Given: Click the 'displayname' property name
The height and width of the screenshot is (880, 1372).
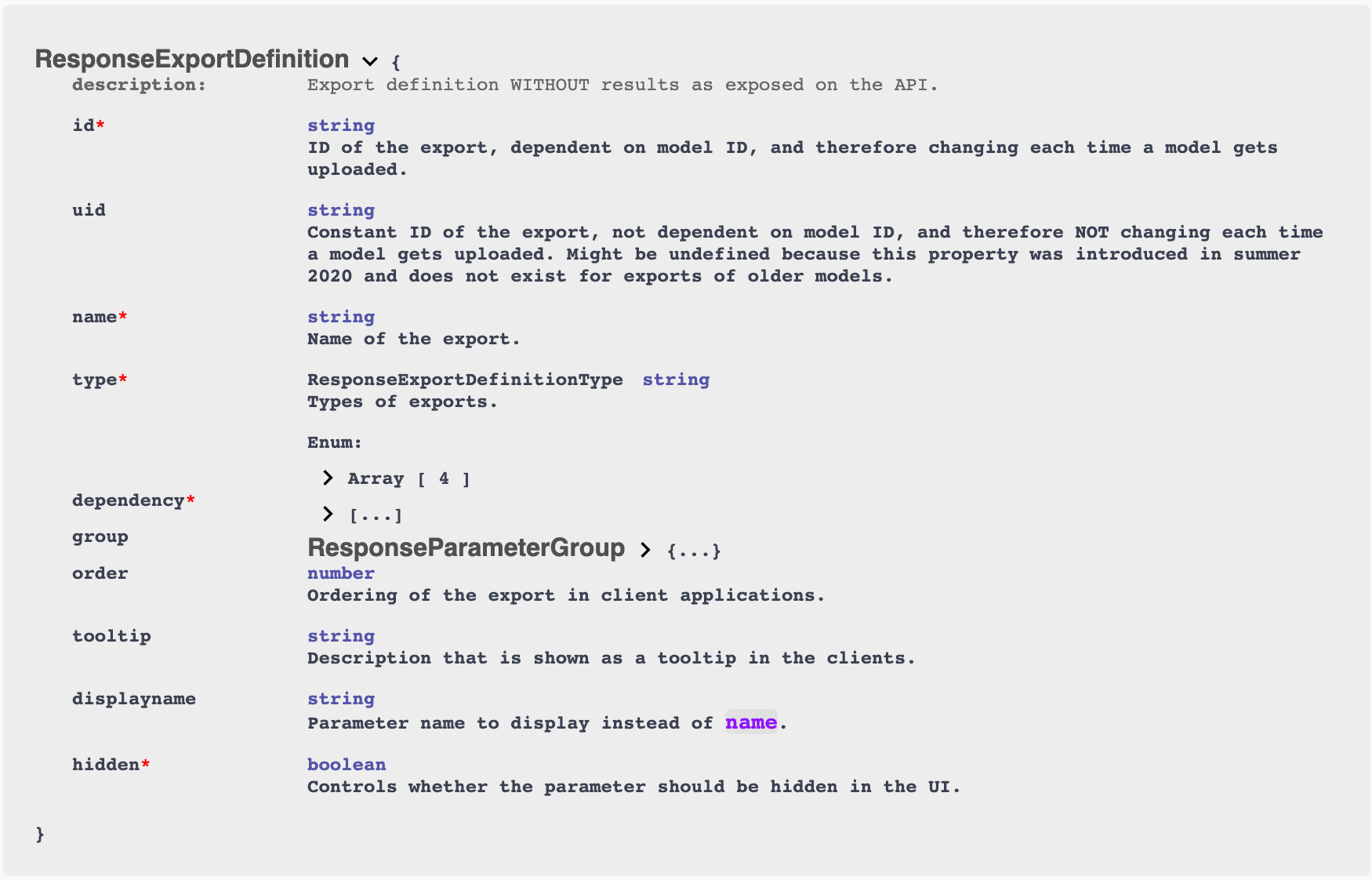Looking at the screenshot, I should (134, 699).
